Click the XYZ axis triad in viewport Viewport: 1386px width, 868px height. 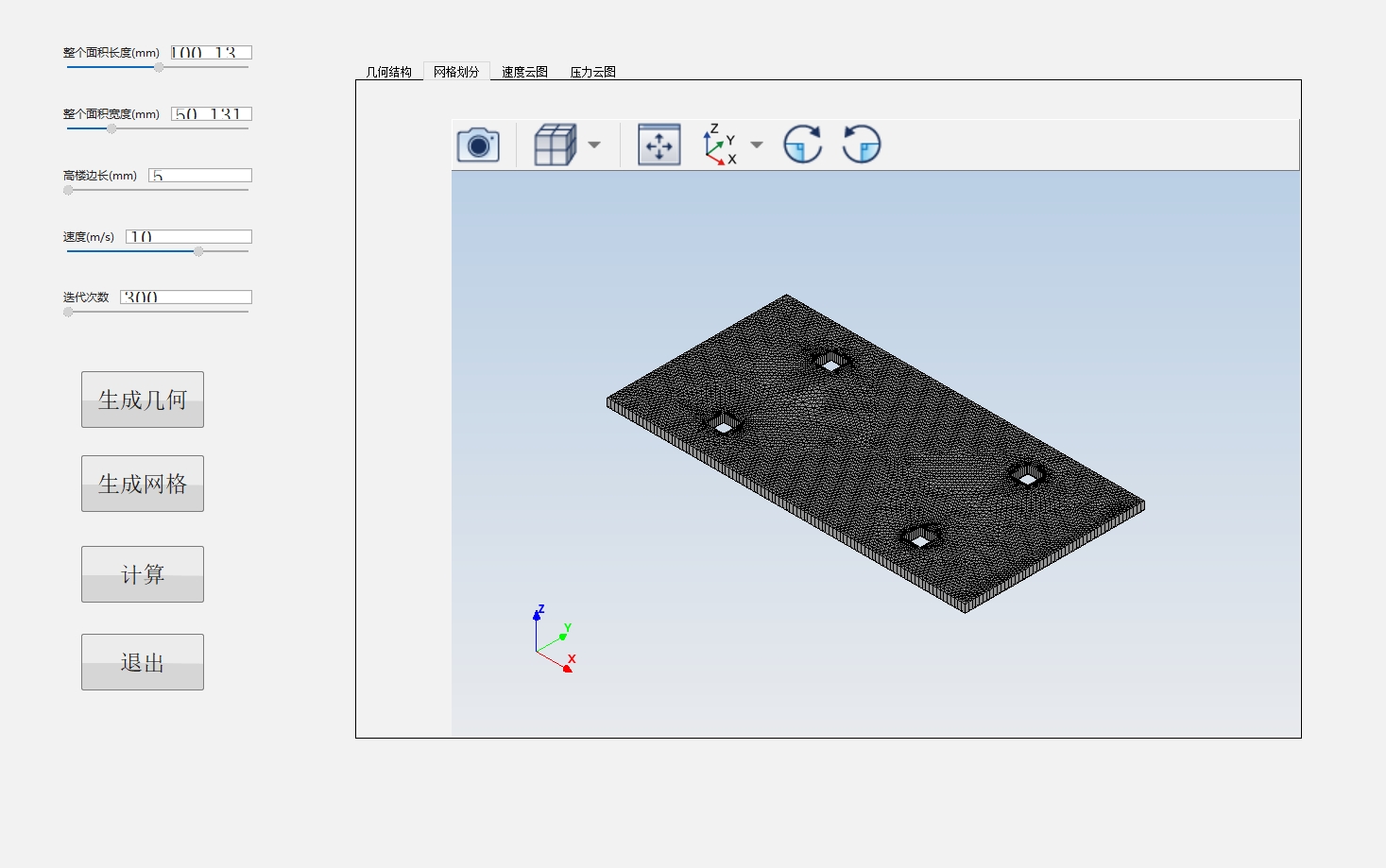[554, 639]
